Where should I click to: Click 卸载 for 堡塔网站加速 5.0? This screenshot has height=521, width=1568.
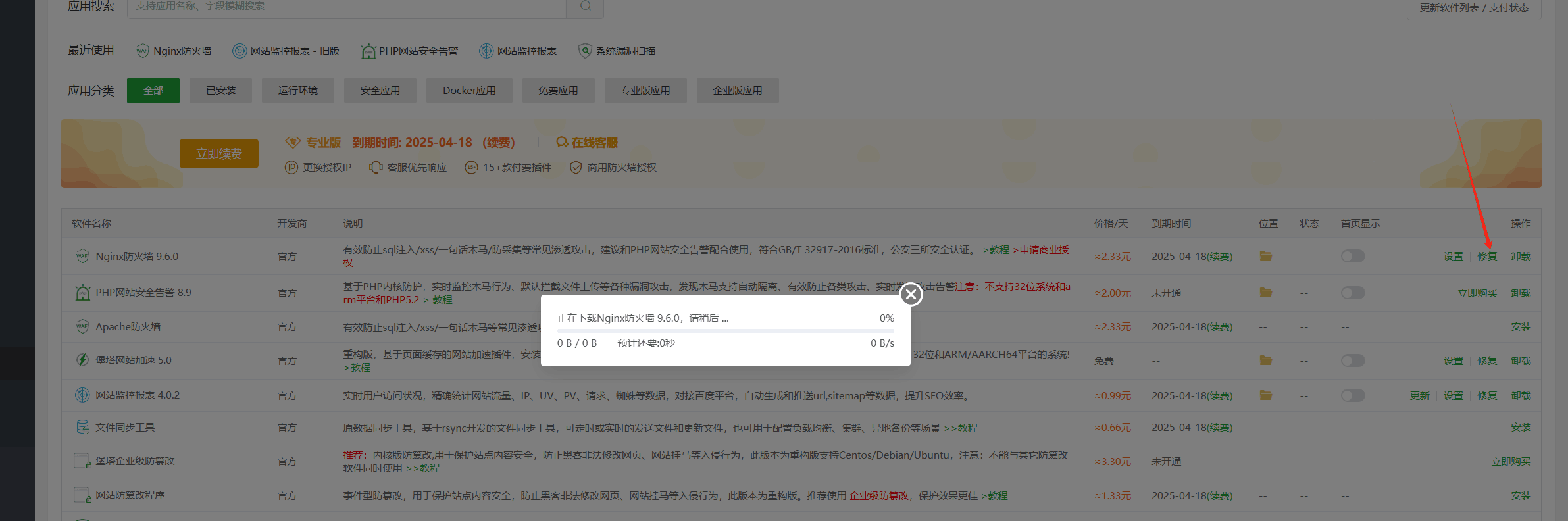pyautogui.click(x=1521, y=360)
